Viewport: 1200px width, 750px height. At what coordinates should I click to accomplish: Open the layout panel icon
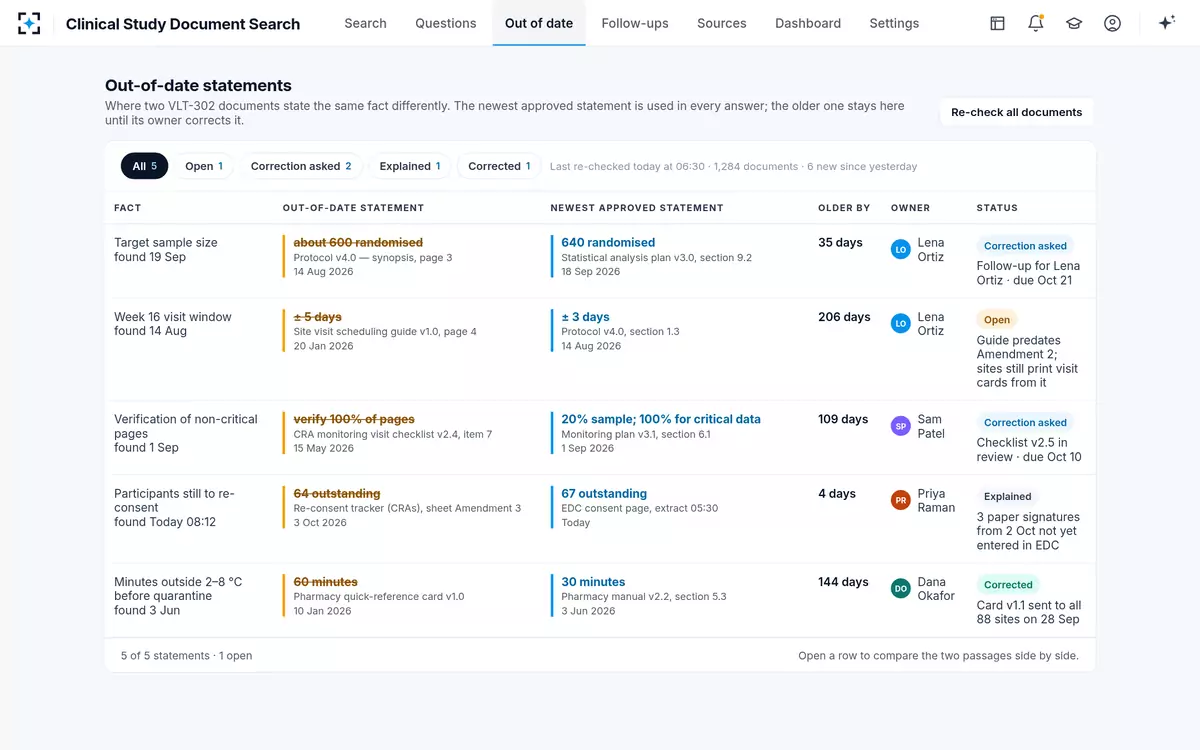point(997,23)
